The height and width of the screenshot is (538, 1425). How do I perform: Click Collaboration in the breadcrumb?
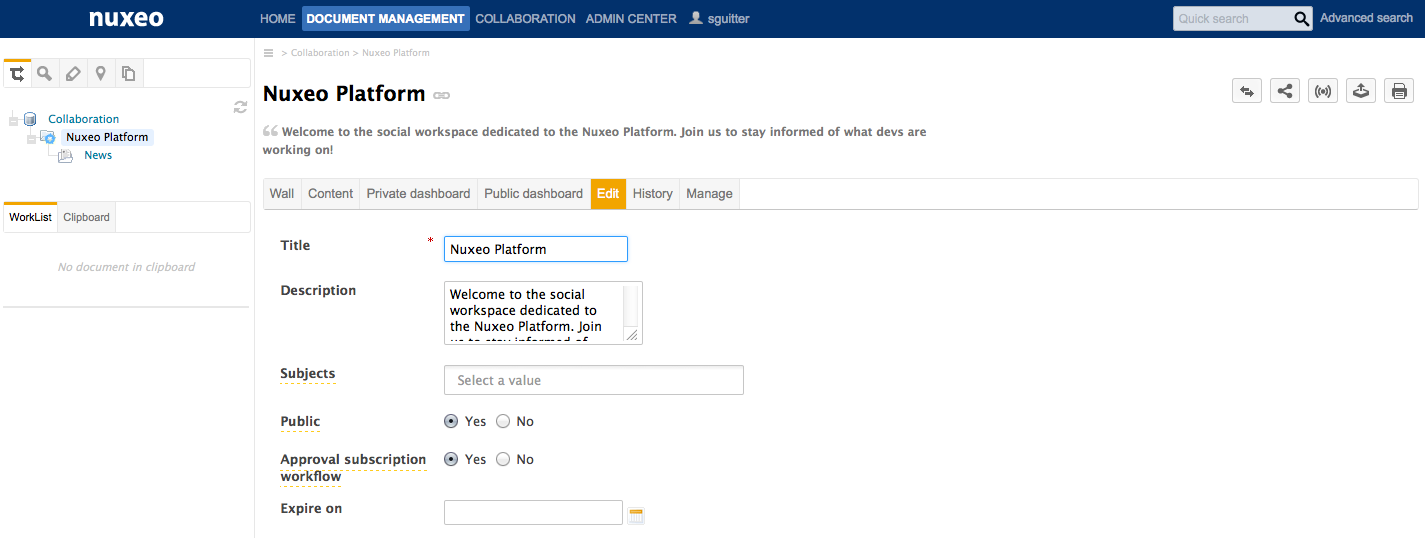tap(320, 53)
